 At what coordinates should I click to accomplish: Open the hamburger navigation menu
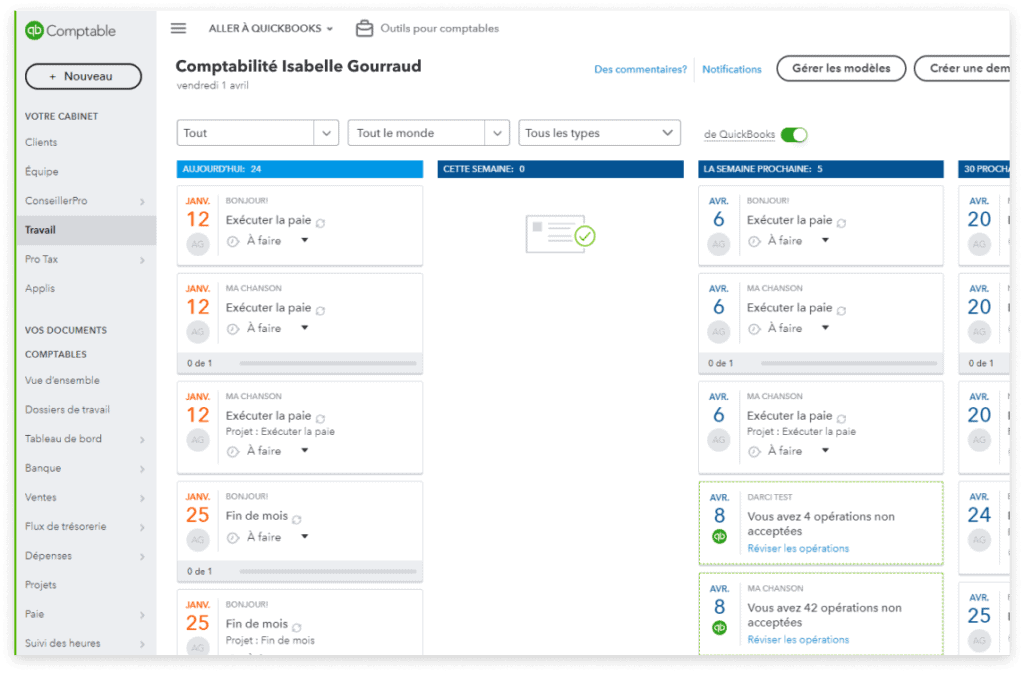click(x=178, y=28)
